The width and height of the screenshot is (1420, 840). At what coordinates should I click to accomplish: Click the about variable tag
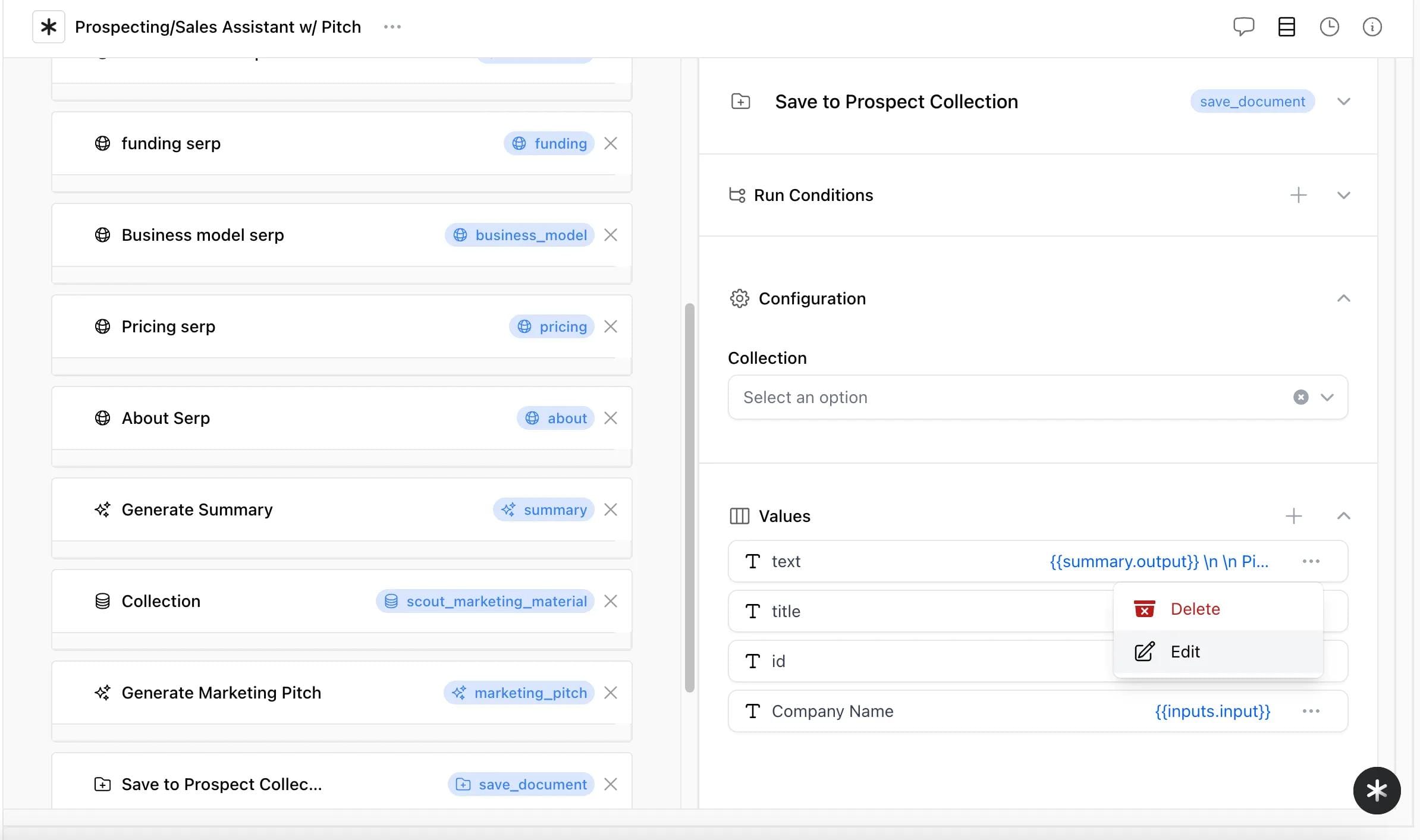tap(555, 418)
